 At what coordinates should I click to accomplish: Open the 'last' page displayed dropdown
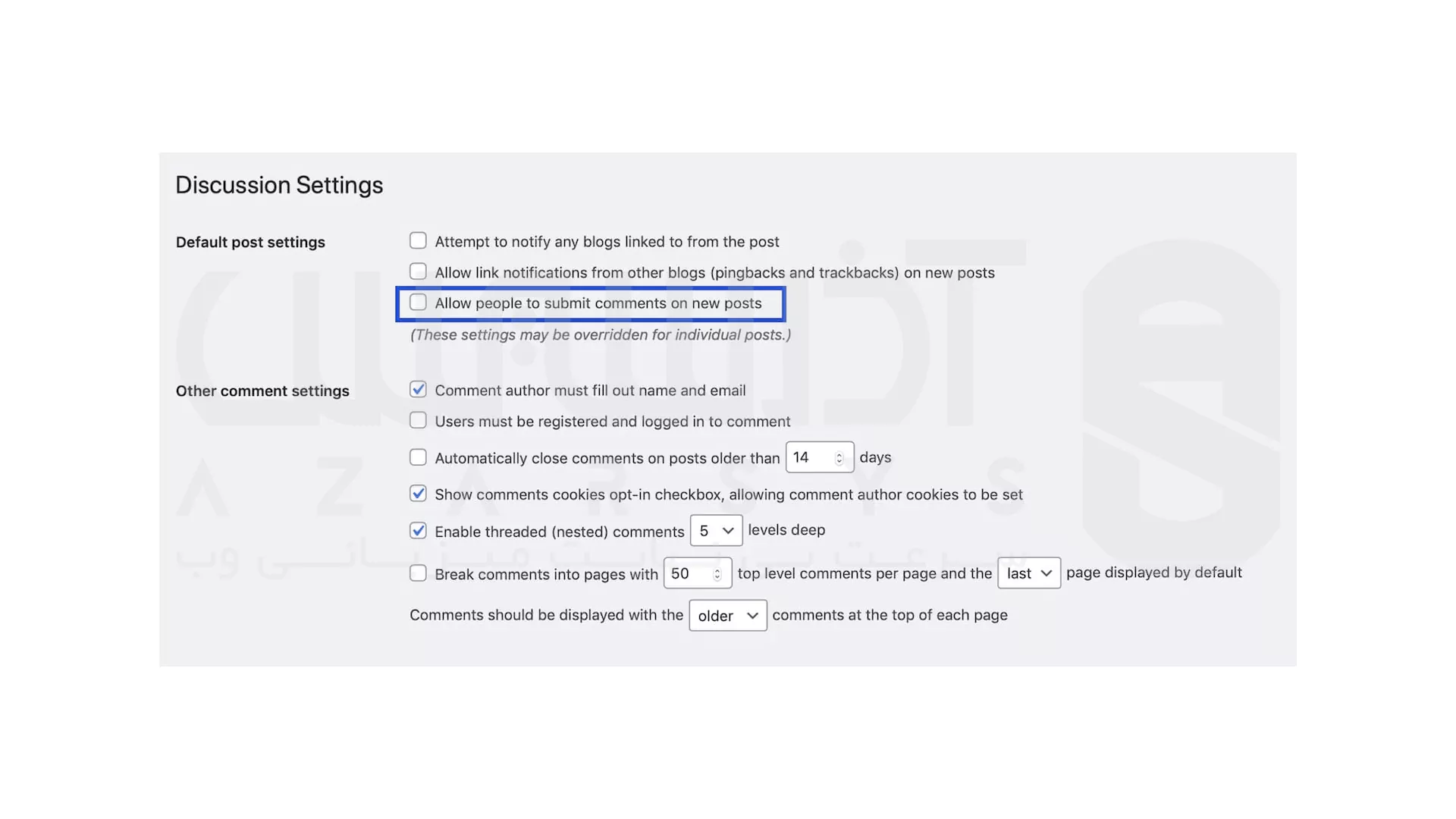coord(1028,573)
